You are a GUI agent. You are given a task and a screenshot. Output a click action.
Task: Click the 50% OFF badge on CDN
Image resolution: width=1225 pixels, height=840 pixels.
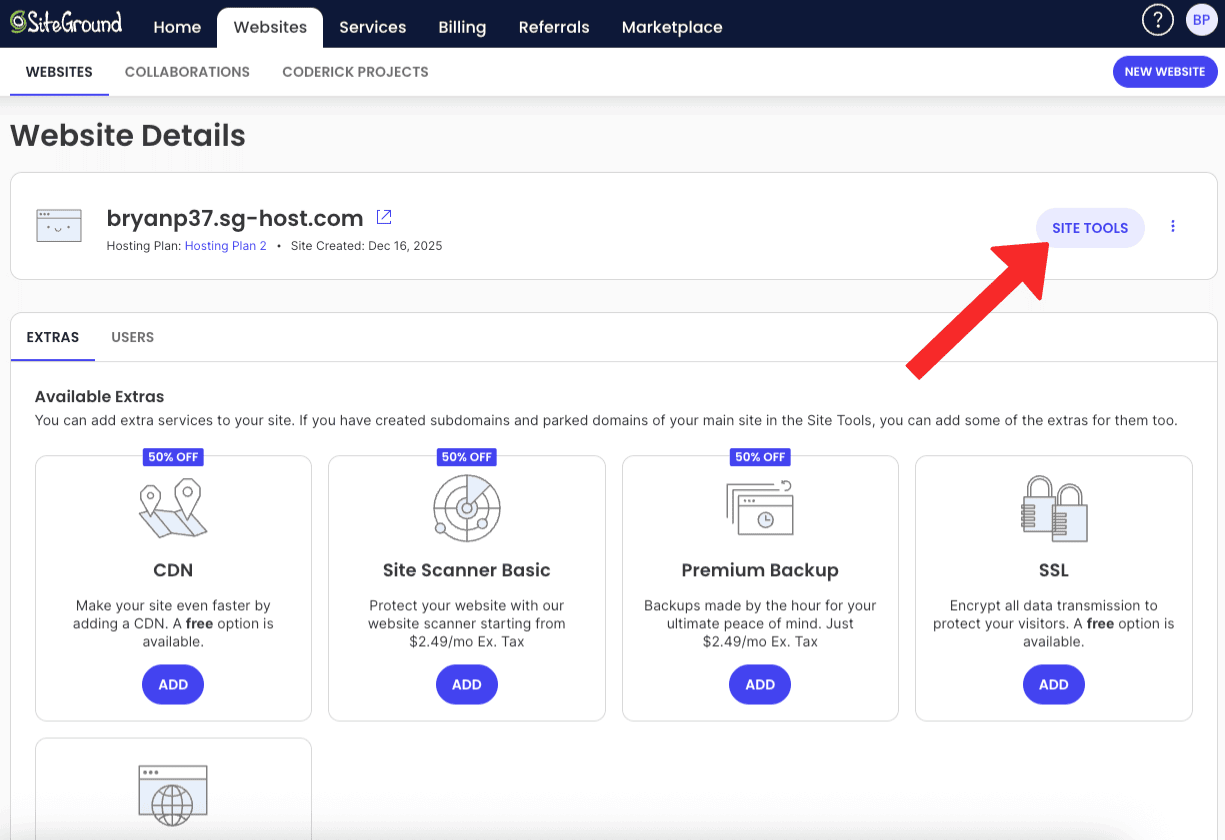point(173,457)
